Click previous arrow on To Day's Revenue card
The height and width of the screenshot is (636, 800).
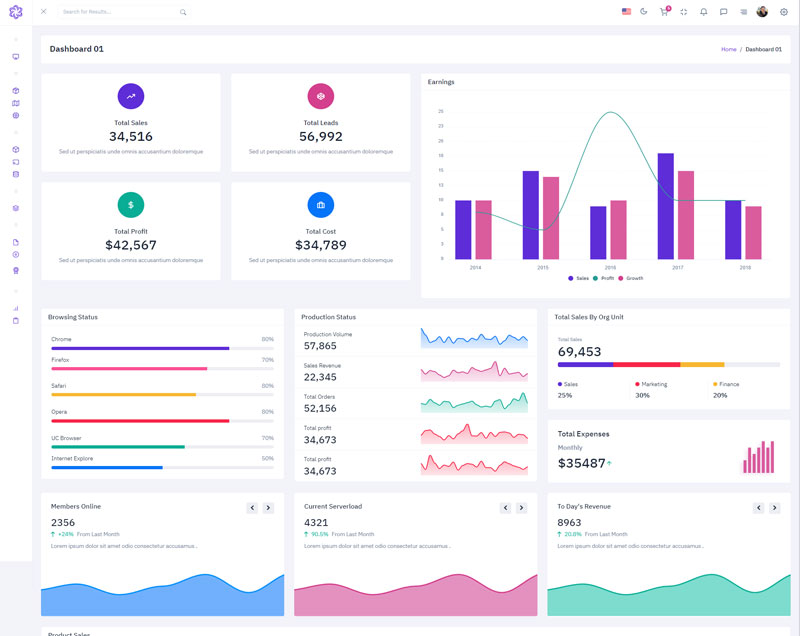coord(759,508)
